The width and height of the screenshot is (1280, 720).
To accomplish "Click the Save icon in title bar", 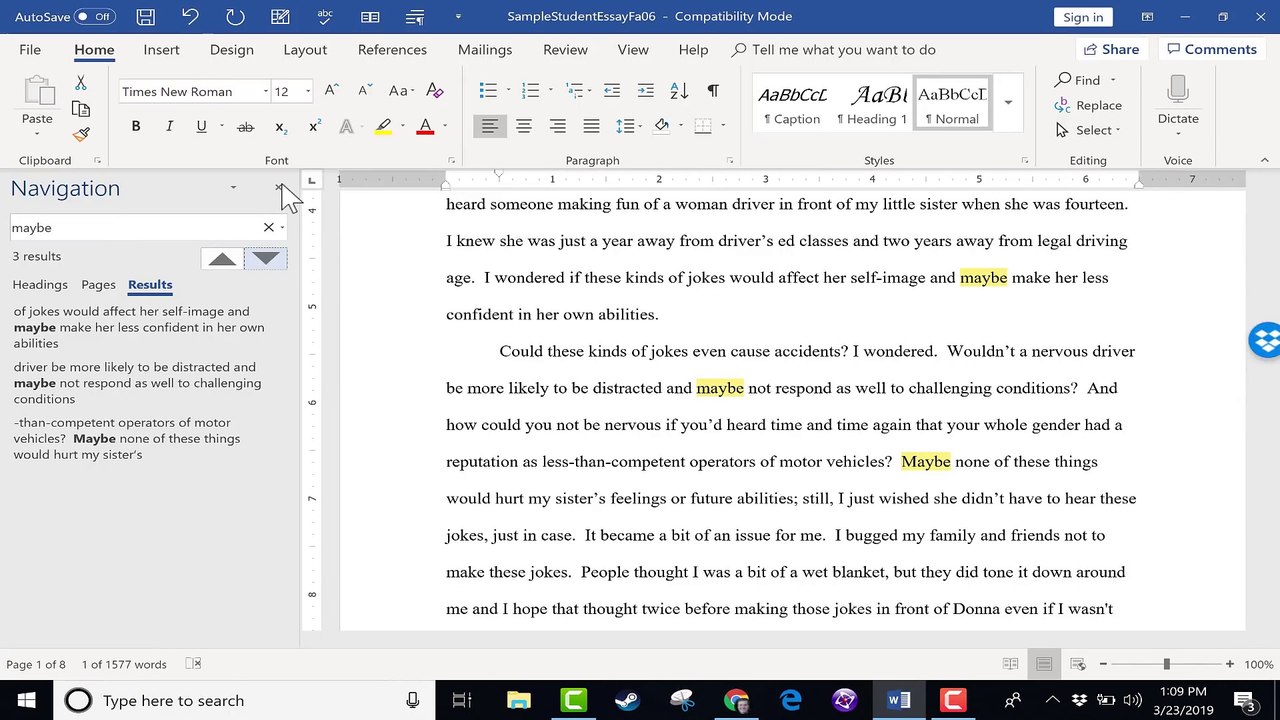I will point(145,17).
